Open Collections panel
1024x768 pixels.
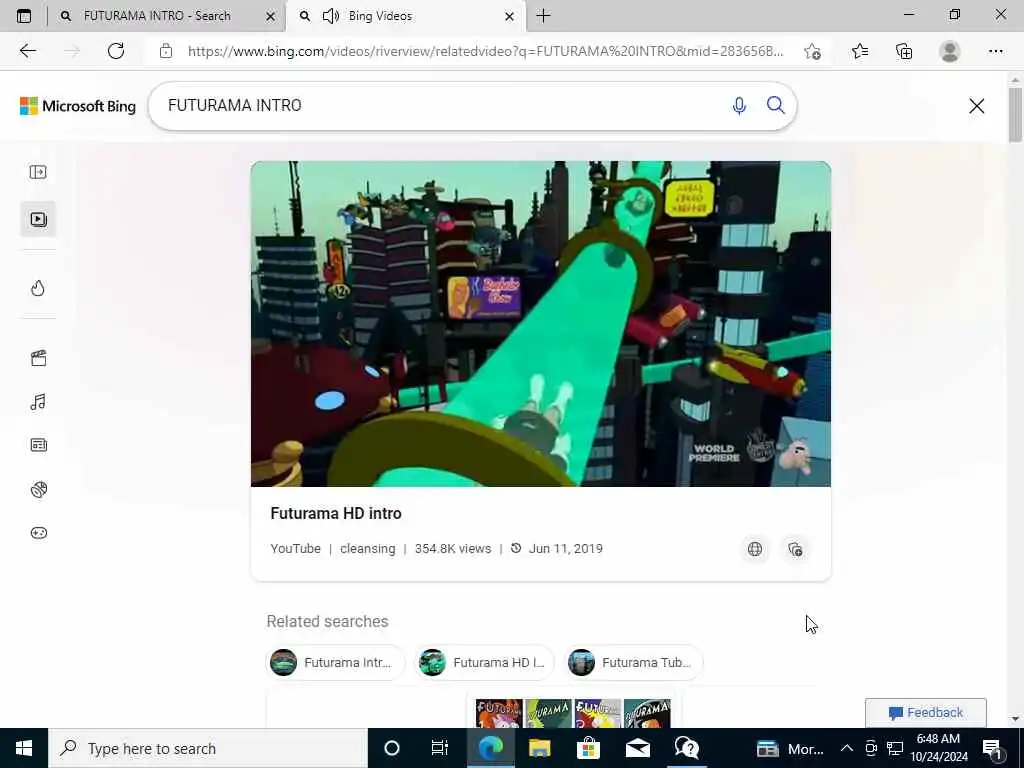point(904,51)
